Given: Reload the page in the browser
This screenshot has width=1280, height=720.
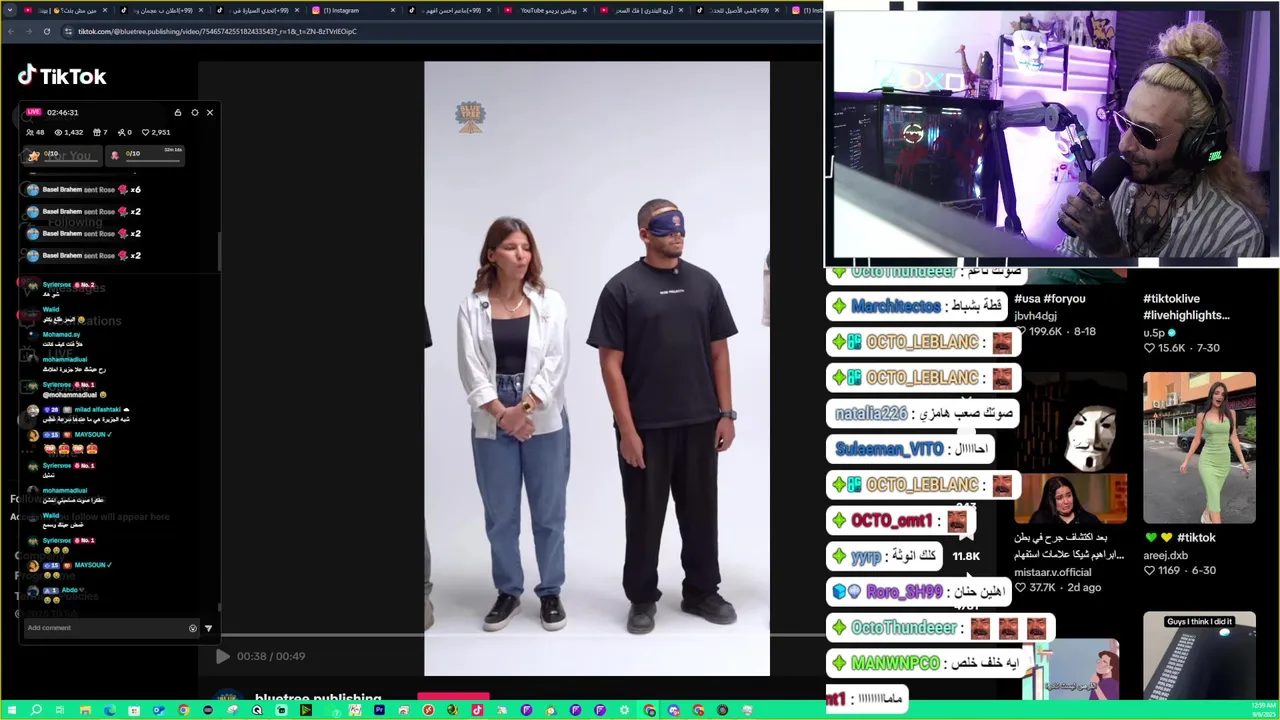Looking at the screenshot, I should [46, 31].
